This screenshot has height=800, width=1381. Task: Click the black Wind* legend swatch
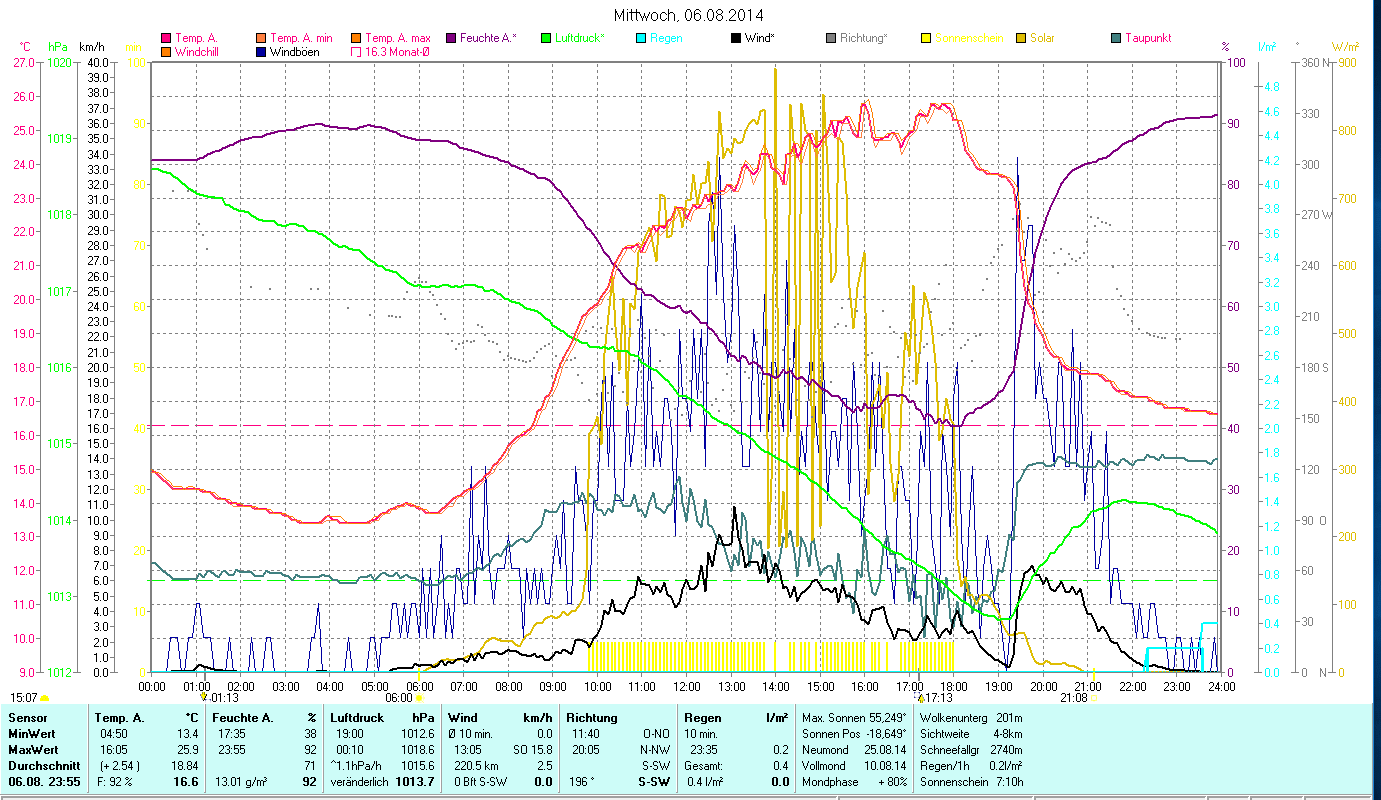click(736, 38)
